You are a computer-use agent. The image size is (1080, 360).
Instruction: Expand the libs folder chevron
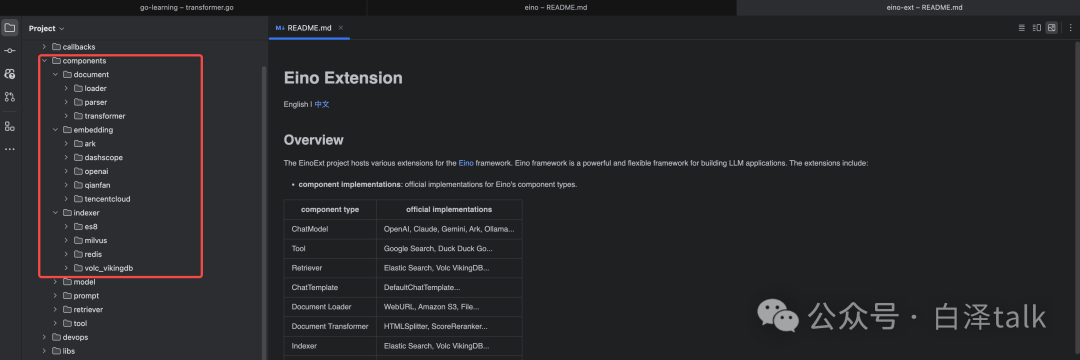tap(45, 350)
